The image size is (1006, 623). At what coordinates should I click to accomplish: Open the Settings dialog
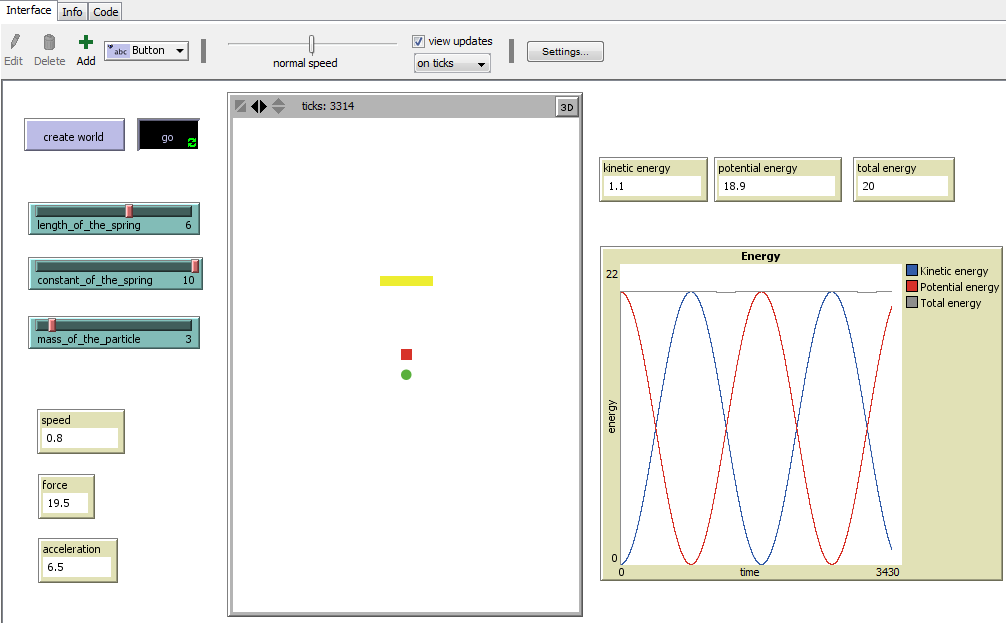coord(565,51)
